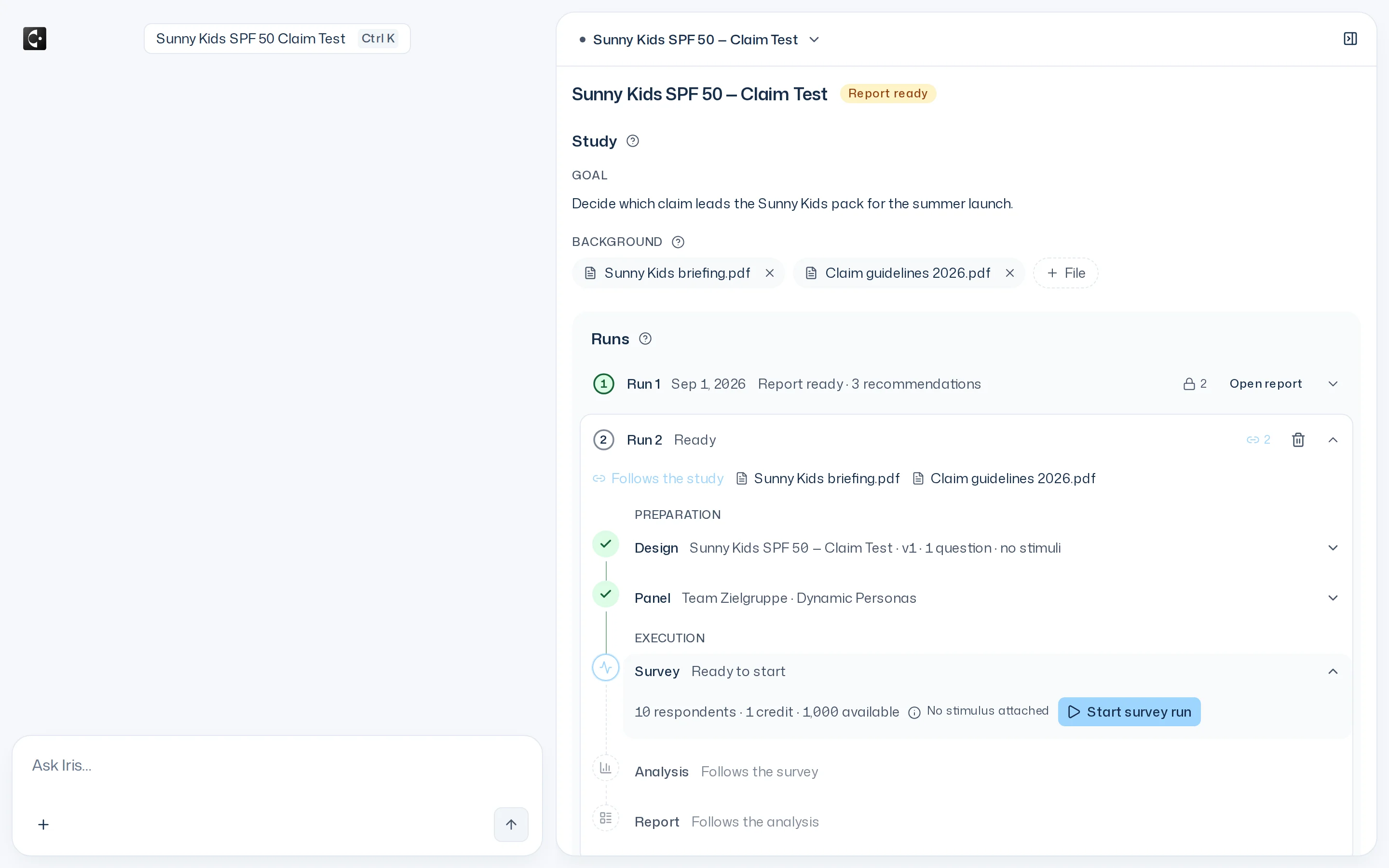Screen dimensions: 1389x868
Task: Expand the Panel step details
Action: (x=1333, y=597)
